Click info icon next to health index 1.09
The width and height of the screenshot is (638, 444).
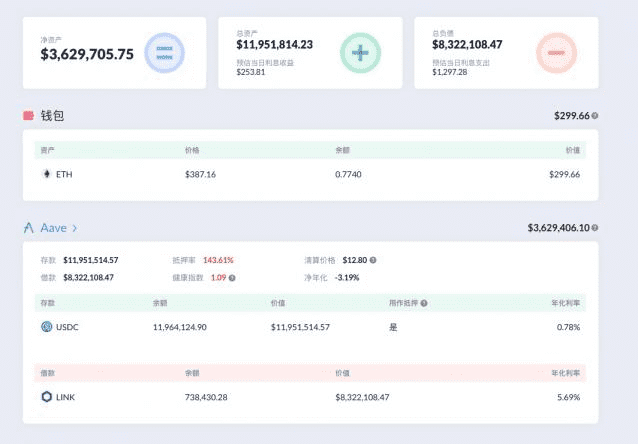point(232,278)
